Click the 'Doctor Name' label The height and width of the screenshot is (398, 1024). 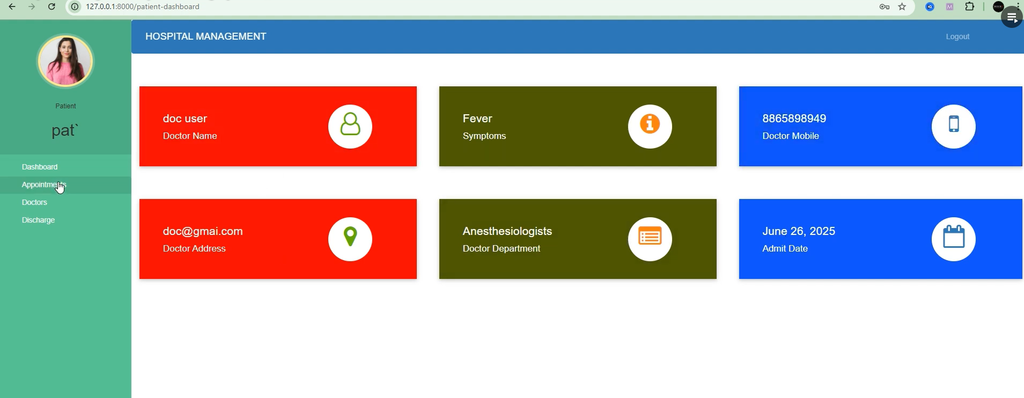pos(189,136)
